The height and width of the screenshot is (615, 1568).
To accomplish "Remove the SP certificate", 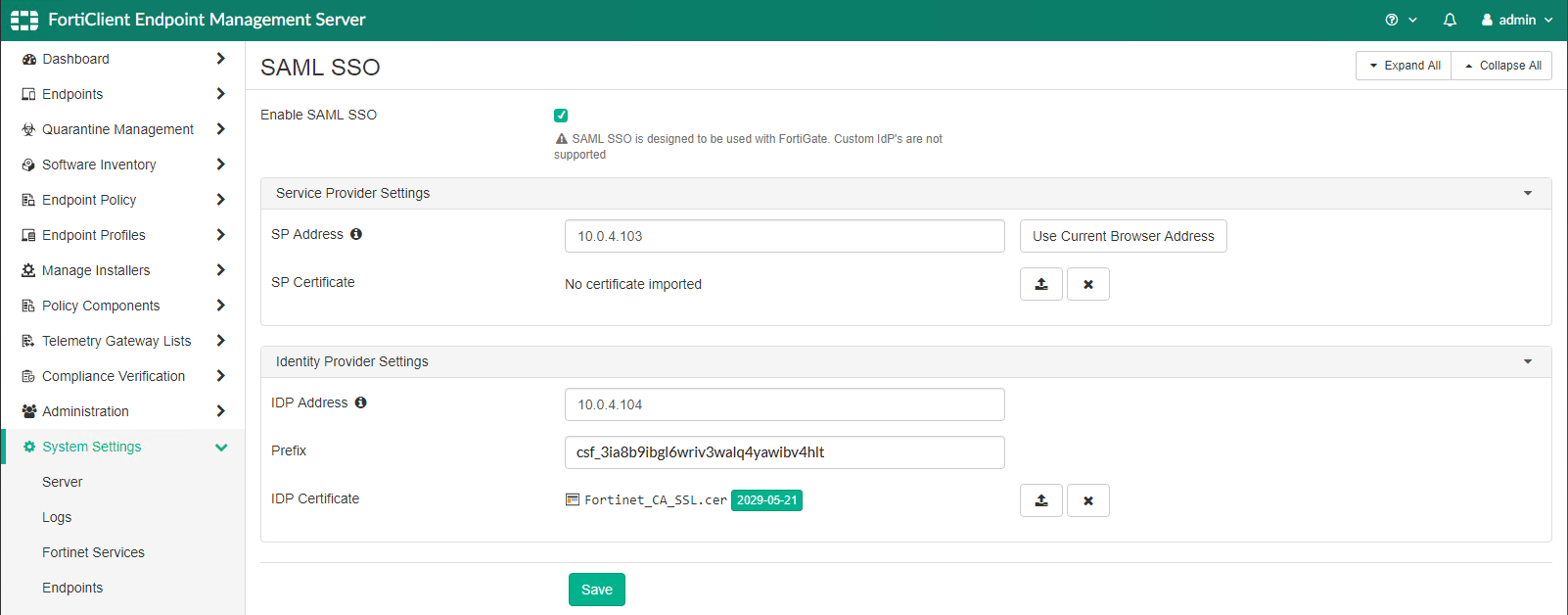I will (x=1088, y=284).
